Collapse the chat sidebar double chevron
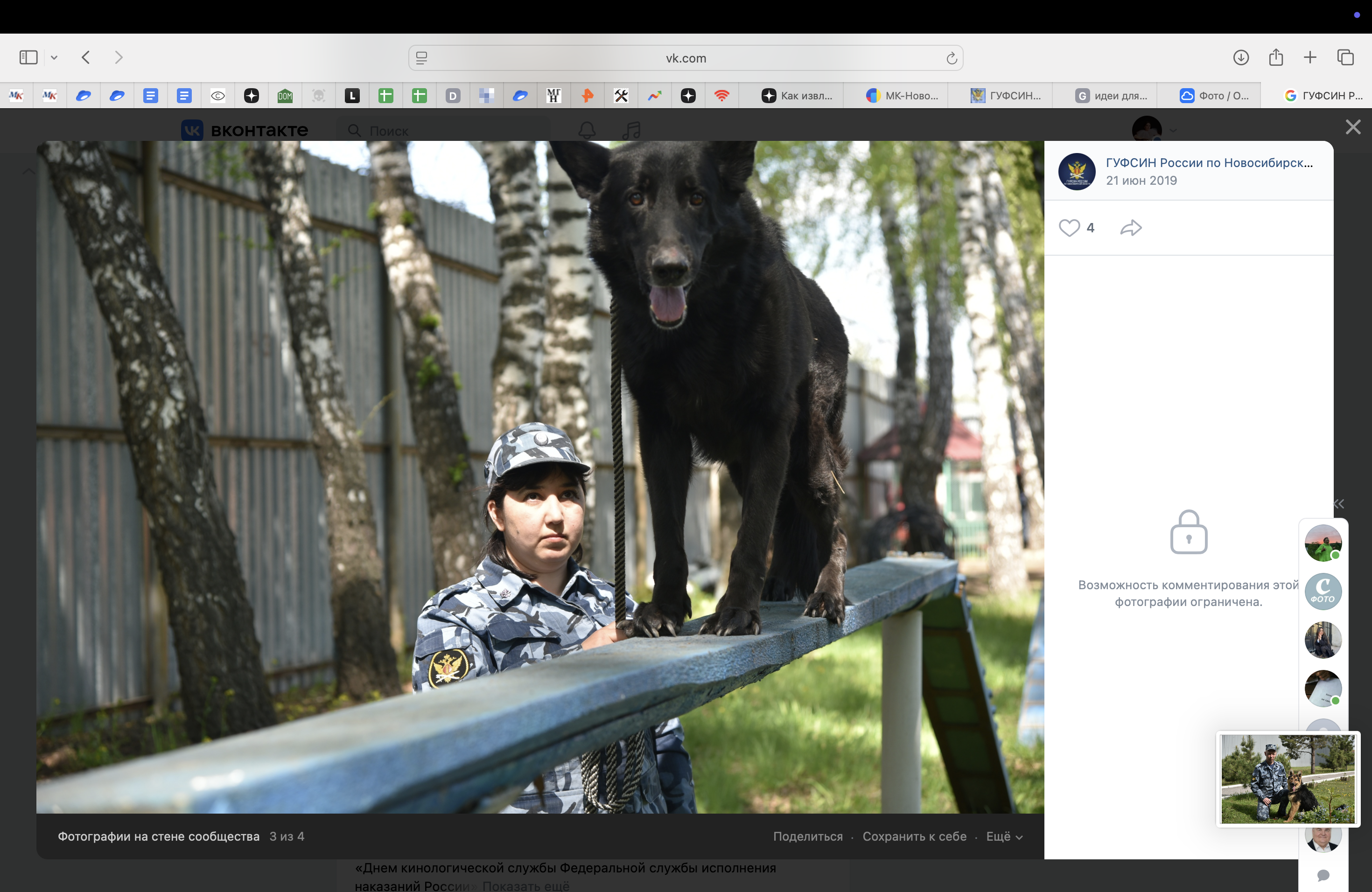 coord(1338,504)
